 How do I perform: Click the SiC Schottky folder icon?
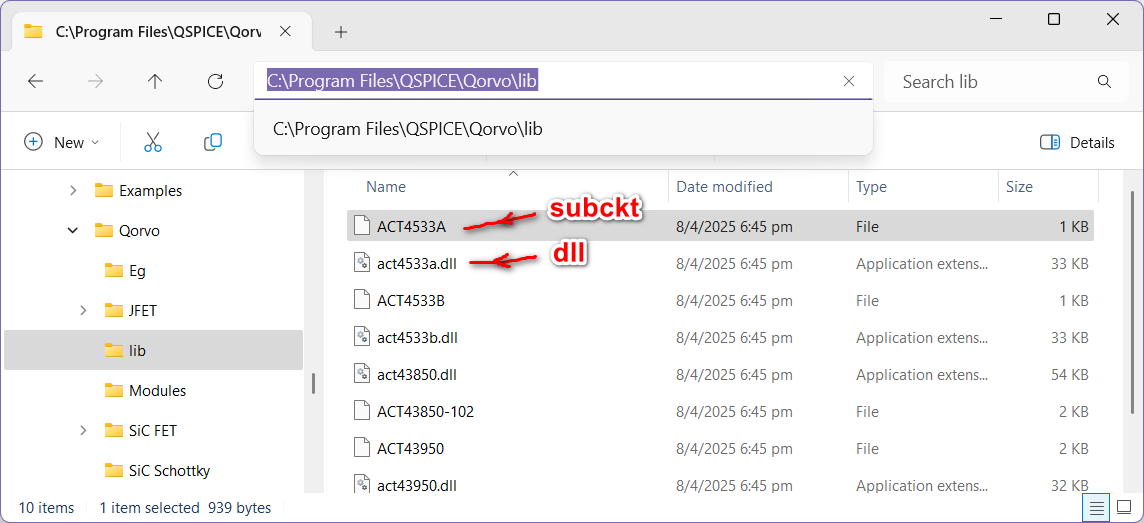point(114,470)
